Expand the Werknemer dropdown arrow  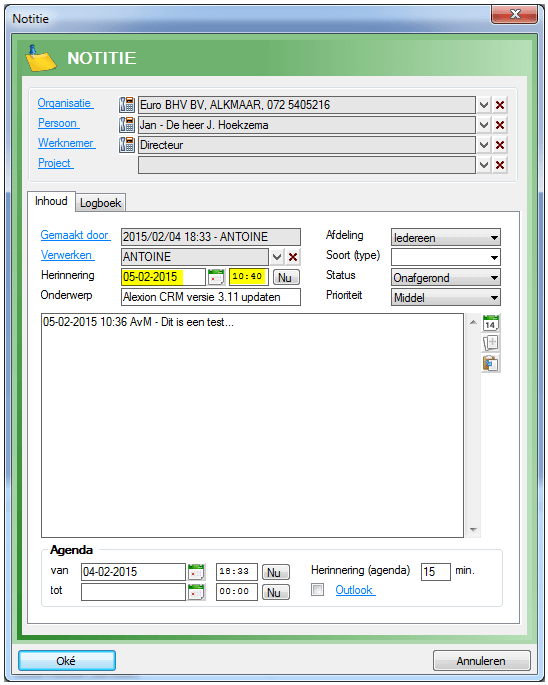coord(483,145)
